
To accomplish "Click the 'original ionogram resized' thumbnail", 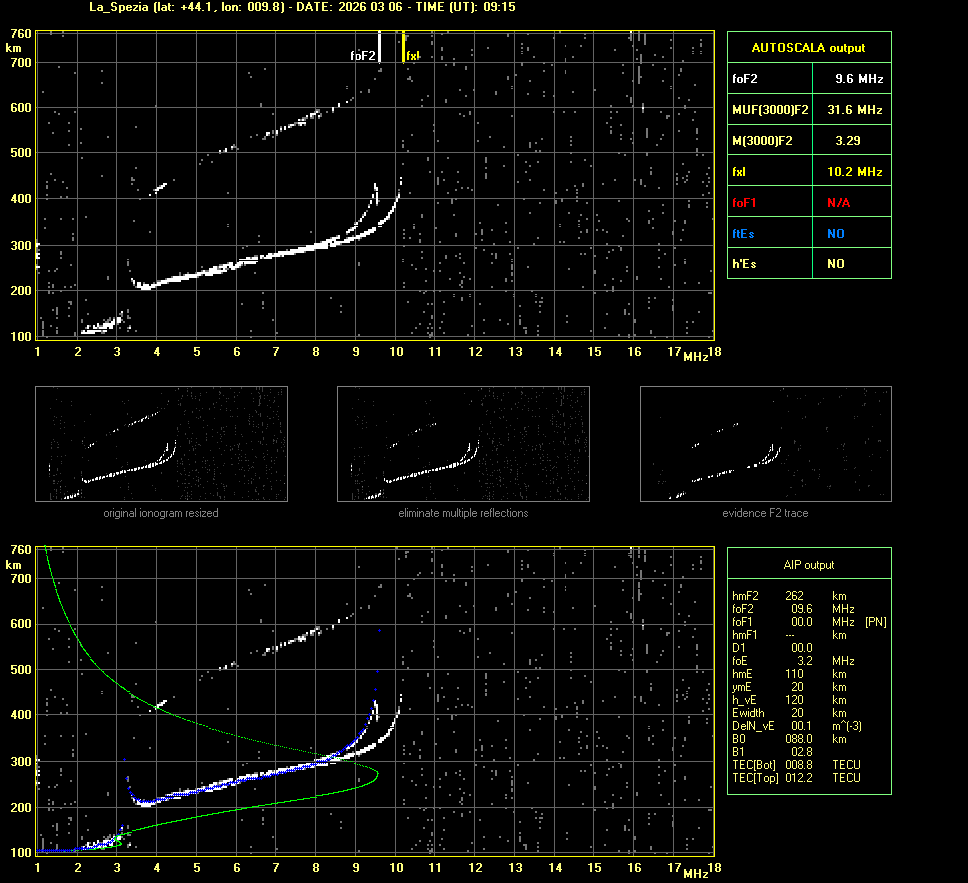I will [x=161, y=444].
